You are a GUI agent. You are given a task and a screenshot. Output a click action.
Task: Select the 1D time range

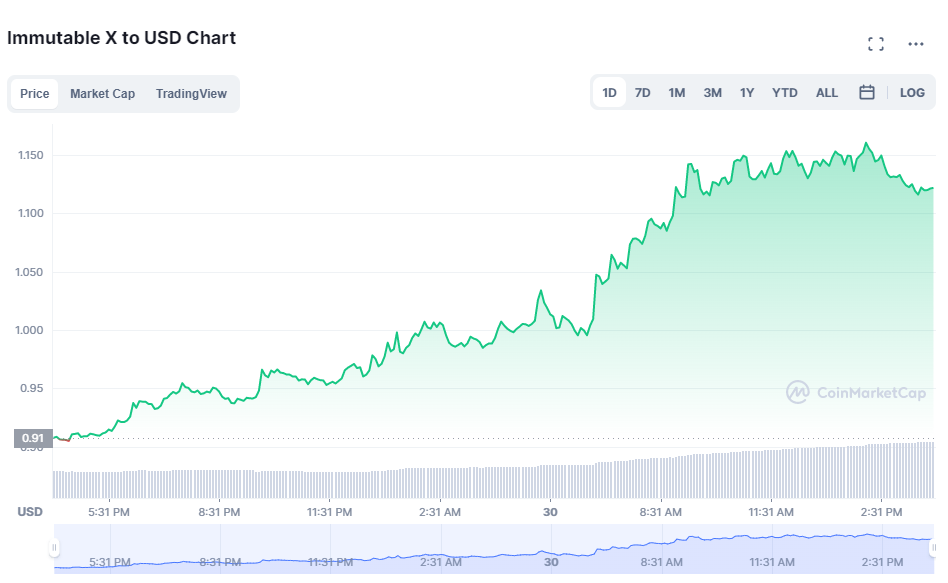click(x=609, y=93)
